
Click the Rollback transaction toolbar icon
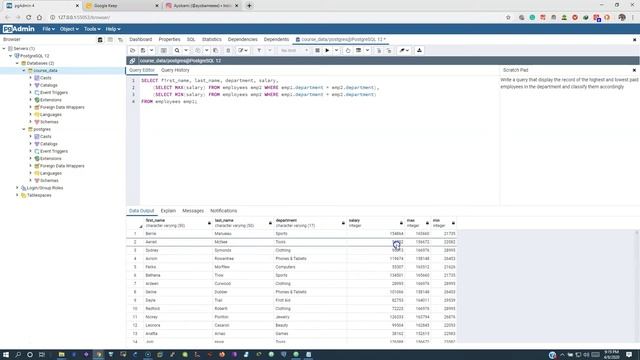(x=389, y=51)
